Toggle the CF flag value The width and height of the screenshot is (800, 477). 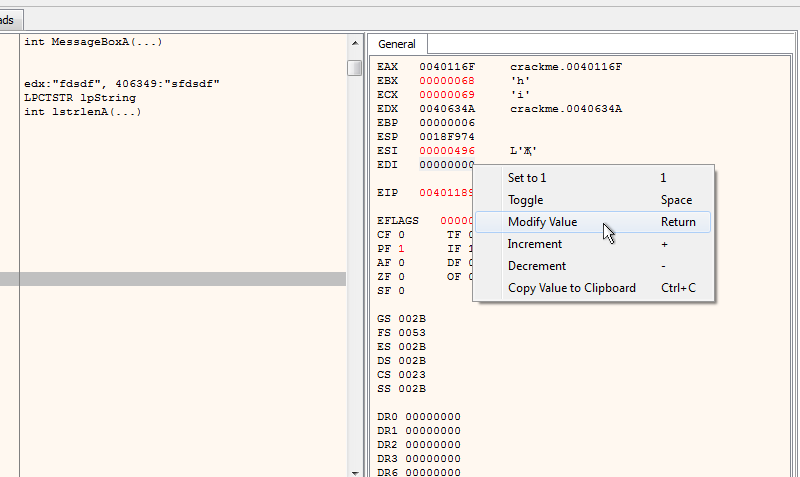click(x=401, y=235)
